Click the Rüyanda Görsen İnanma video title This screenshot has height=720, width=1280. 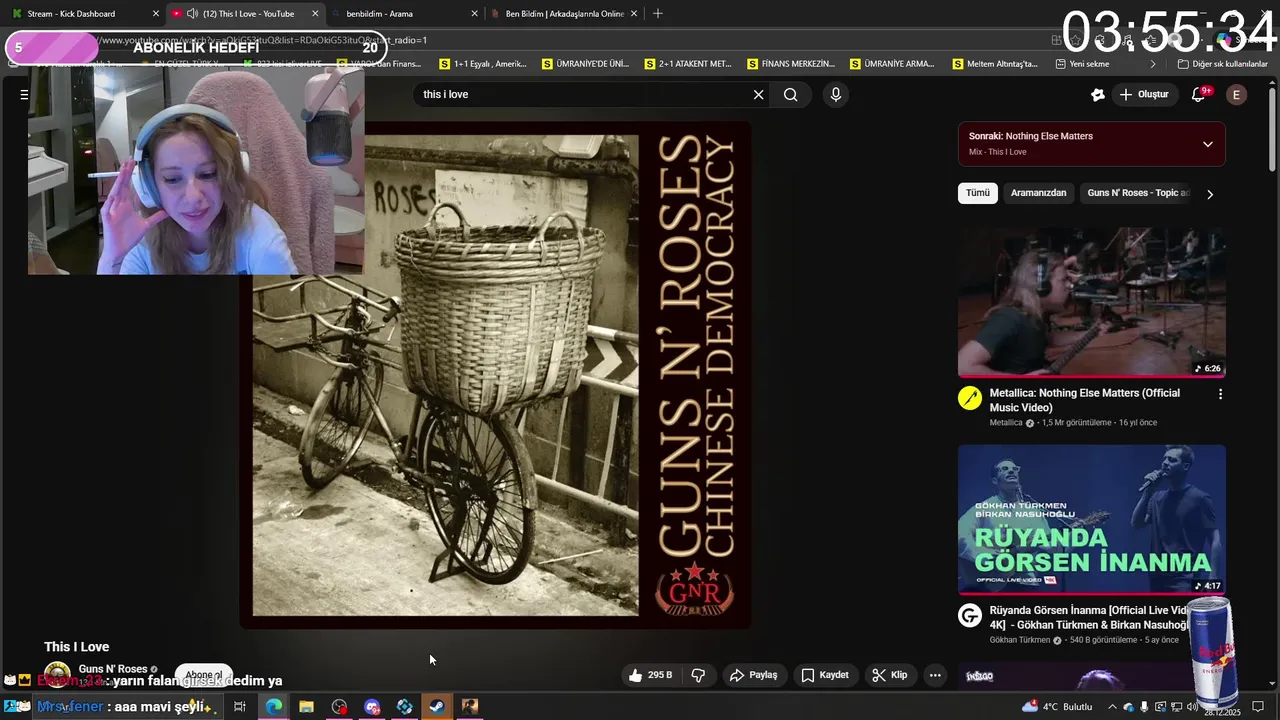point(1088,617)
